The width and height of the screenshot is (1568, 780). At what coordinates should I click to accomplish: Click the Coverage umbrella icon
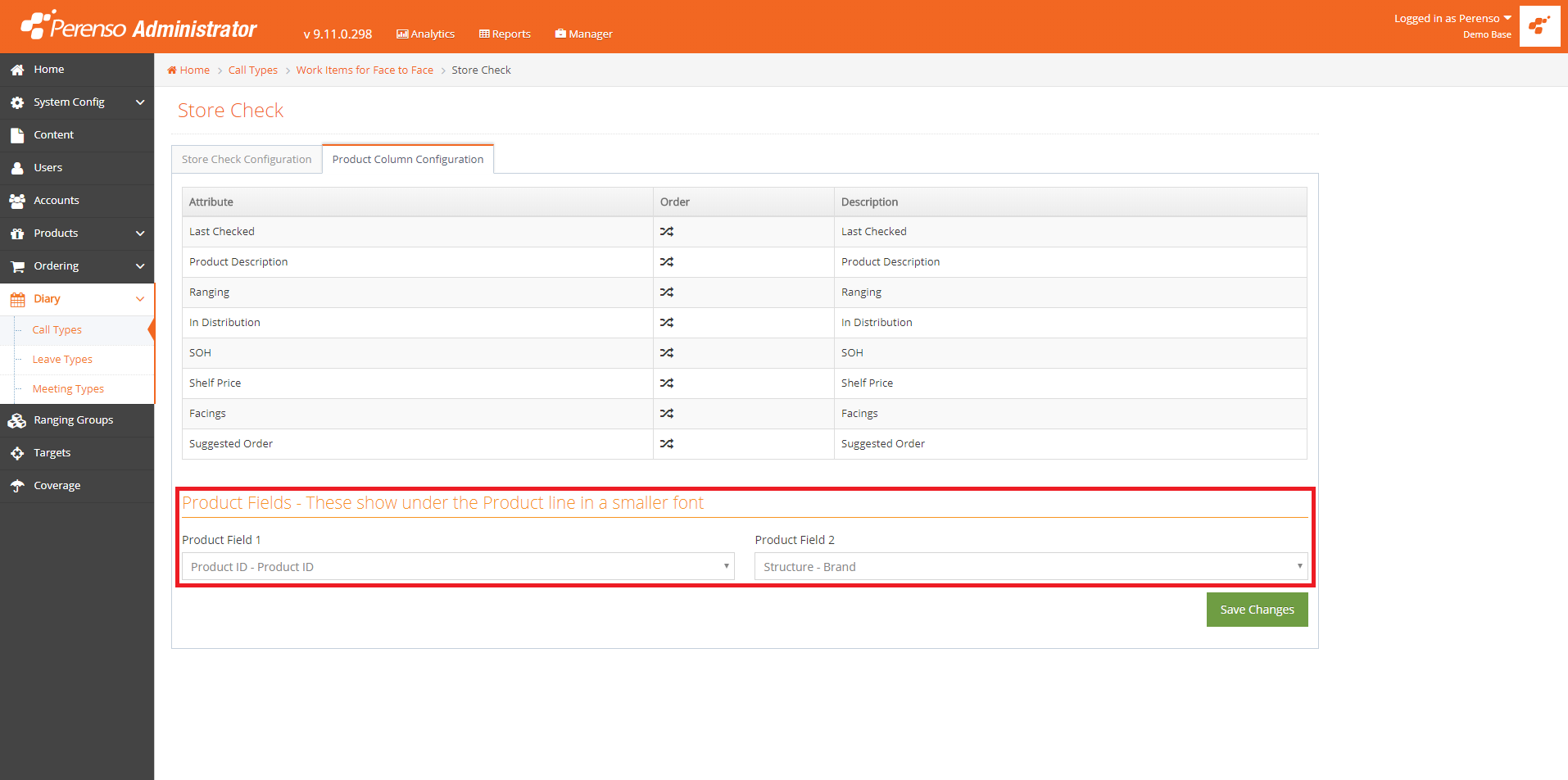[17, 486]
